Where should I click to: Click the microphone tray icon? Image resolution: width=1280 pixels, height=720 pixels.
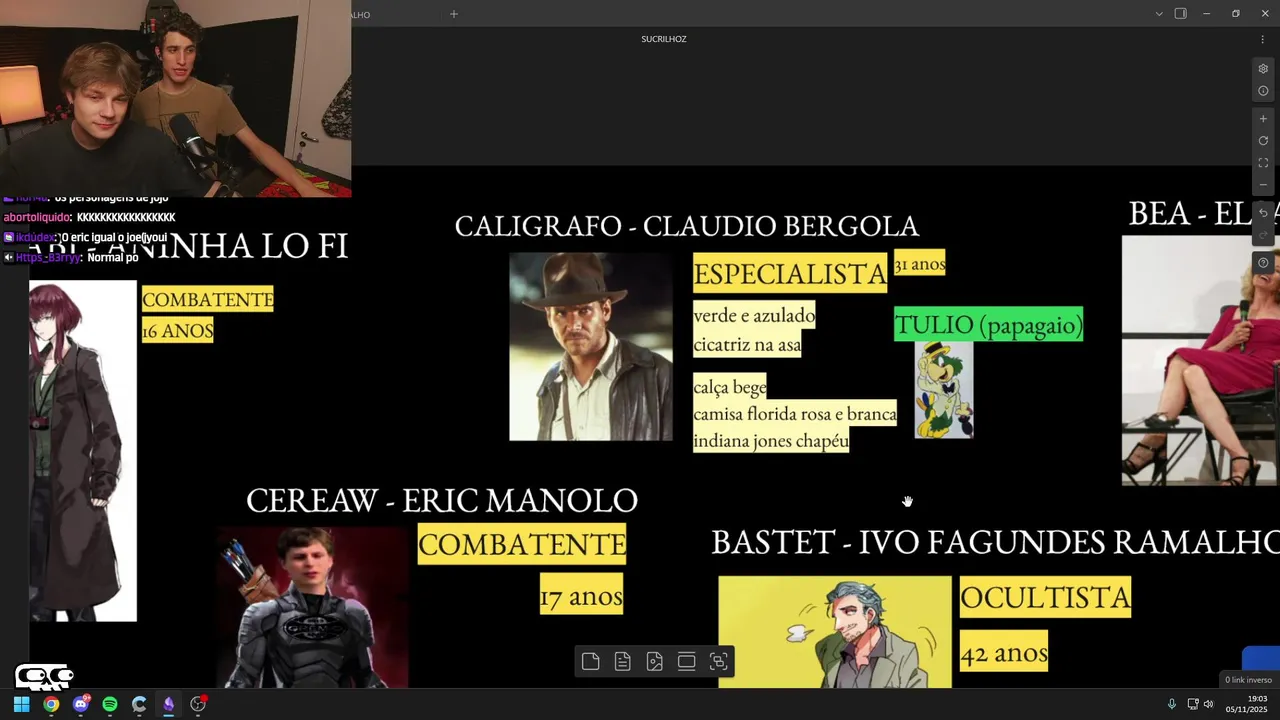(x=1172, y=704)
